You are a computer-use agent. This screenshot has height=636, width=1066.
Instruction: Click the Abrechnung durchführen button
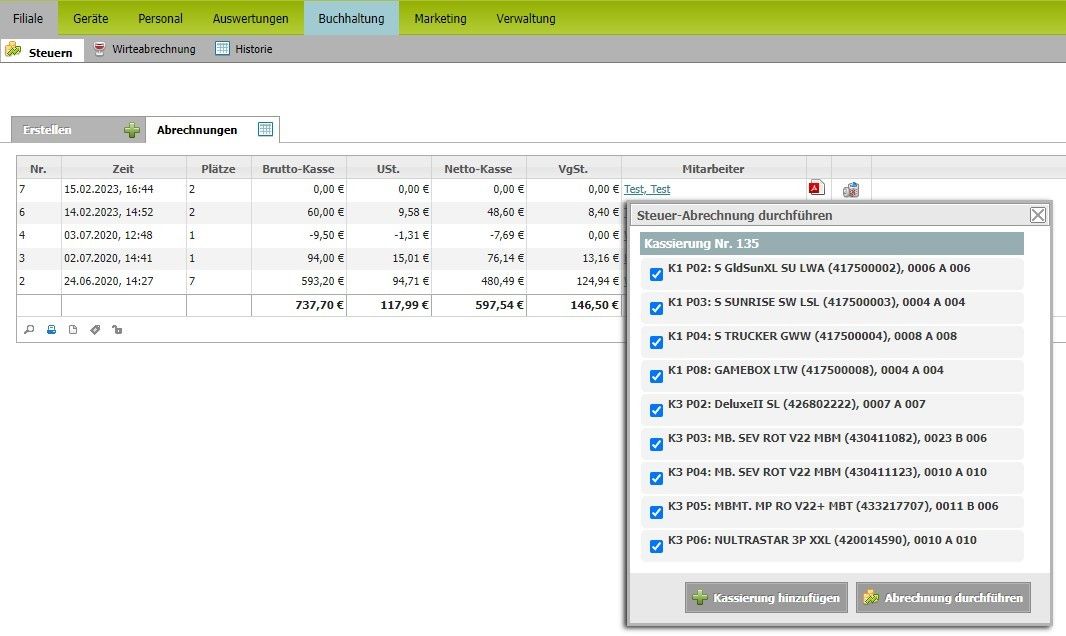943,598
